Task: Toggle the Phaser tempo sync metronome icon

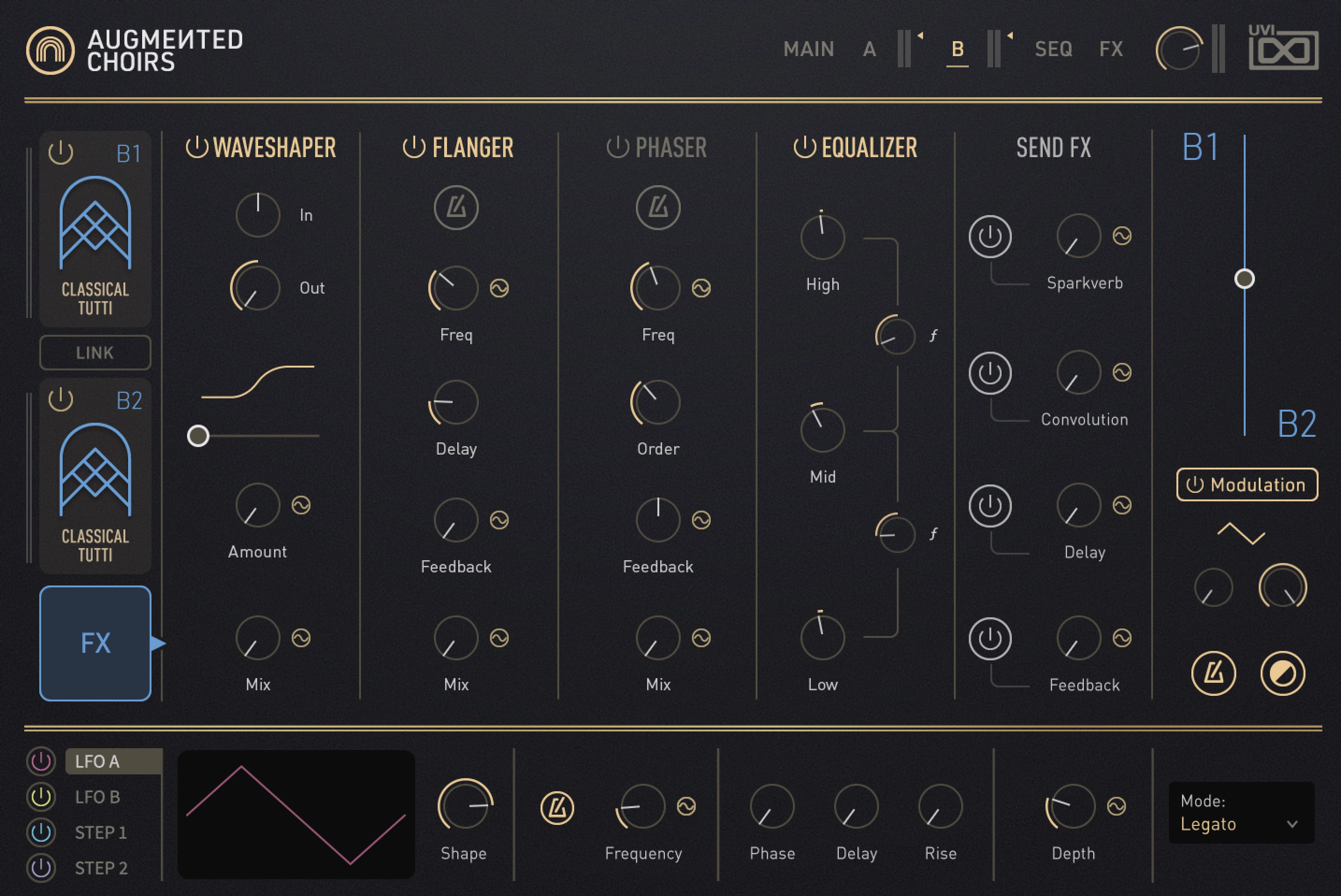Action: point(658,208)
